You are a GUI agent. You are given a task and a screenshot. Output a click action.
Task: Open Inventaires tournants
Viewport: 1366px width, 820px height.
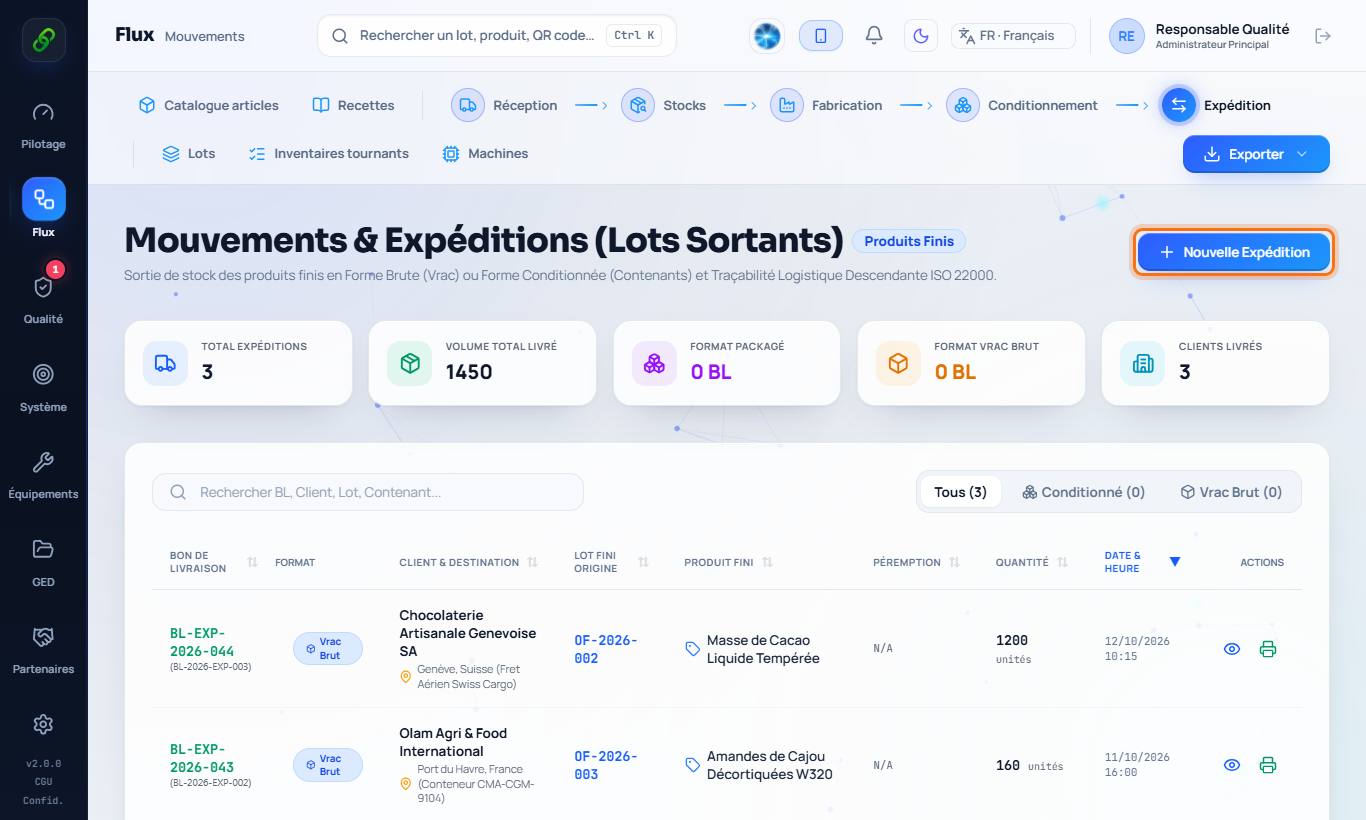pyautogui.click(x=329, y=154)
